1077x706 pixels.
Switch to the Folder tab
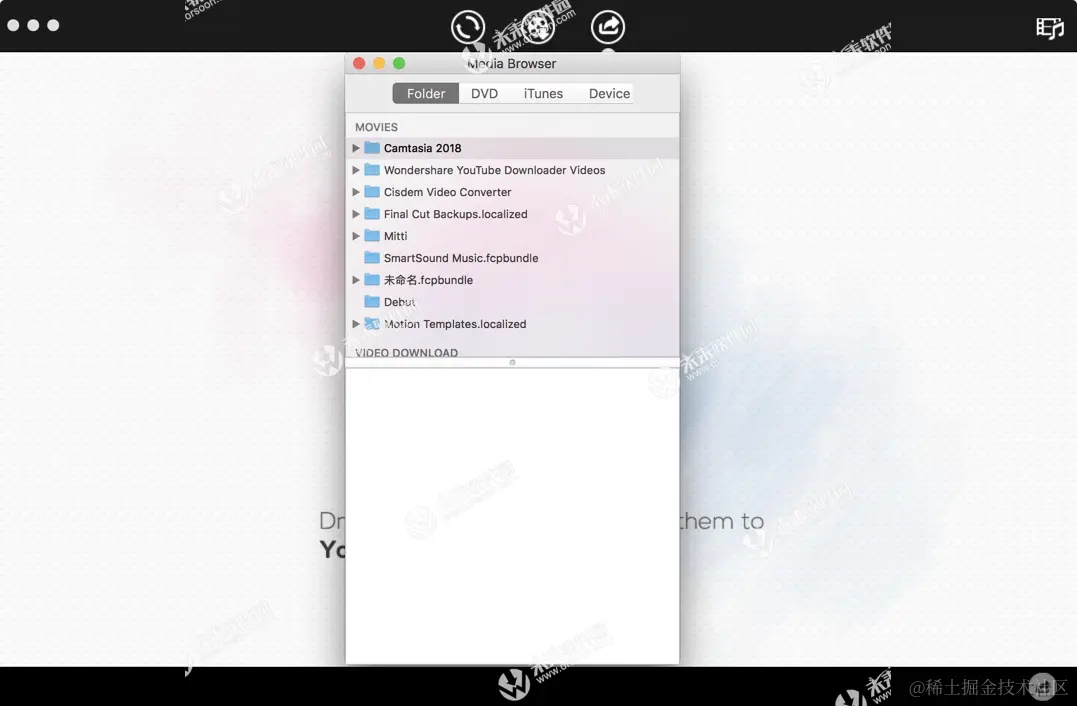point(426,93)
